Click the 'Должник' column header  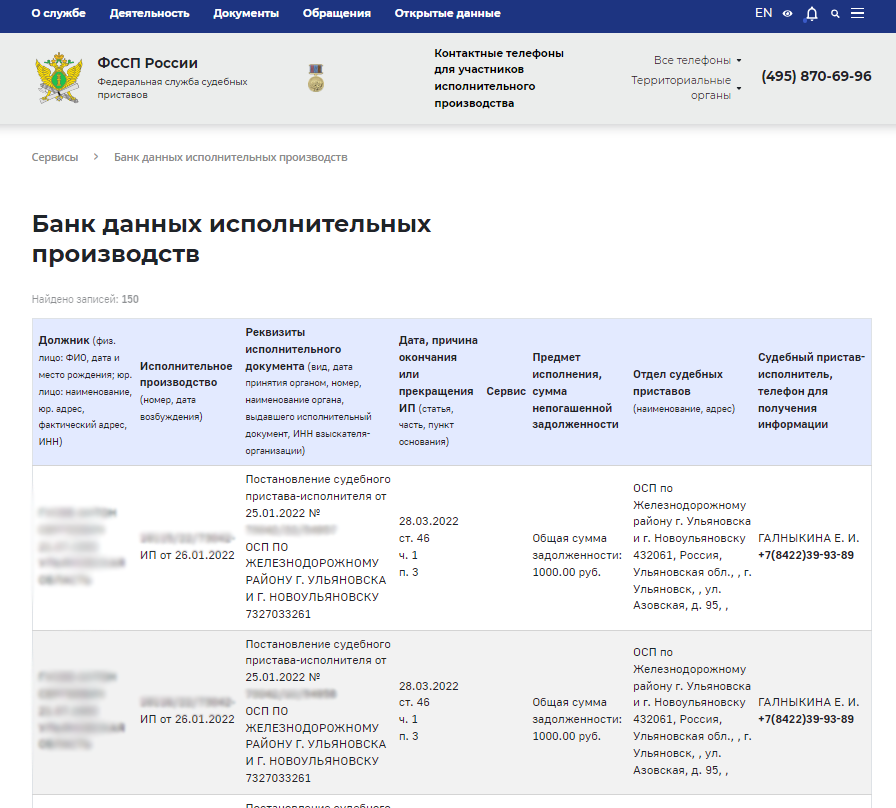coord(63,340)
